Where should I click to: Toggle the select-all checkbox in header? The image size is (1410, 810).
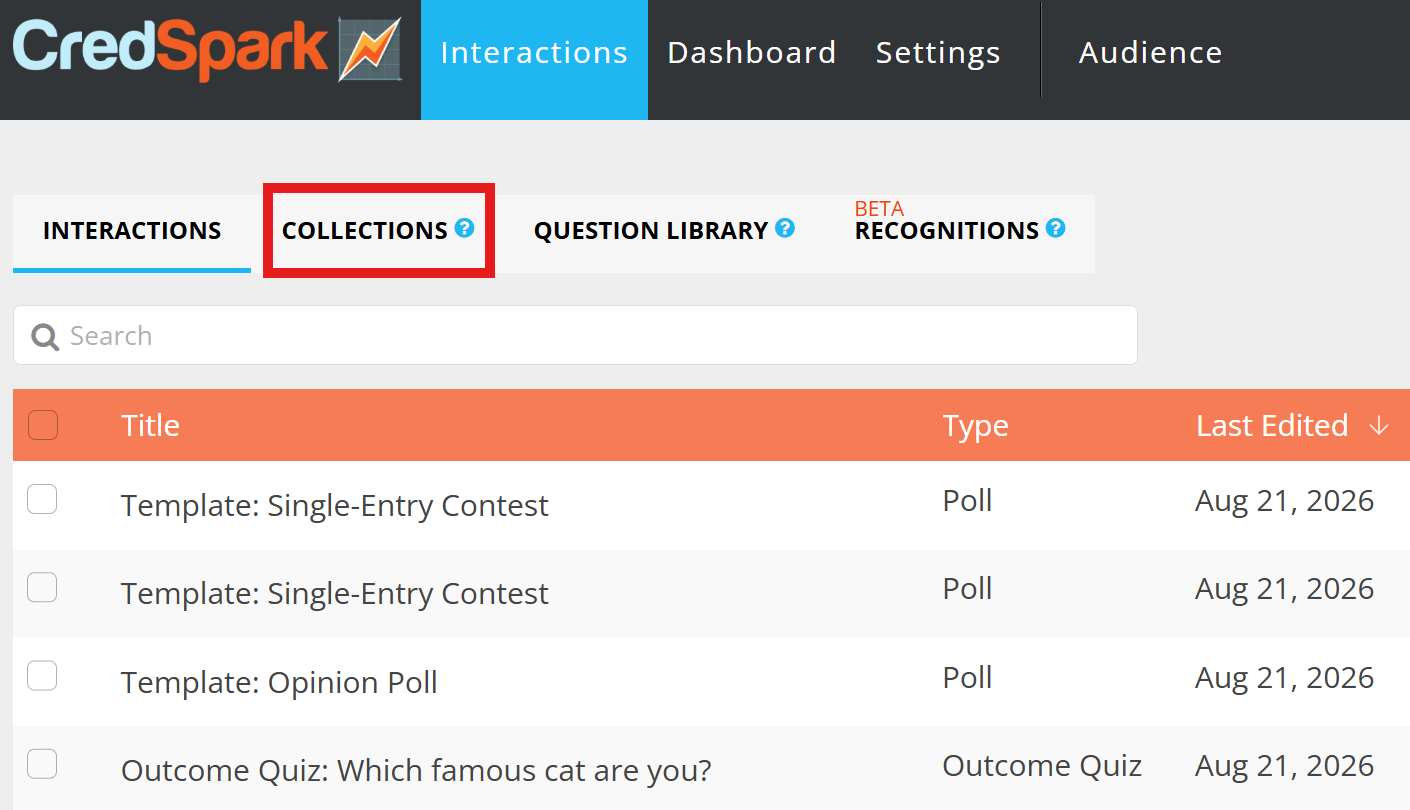43,425
